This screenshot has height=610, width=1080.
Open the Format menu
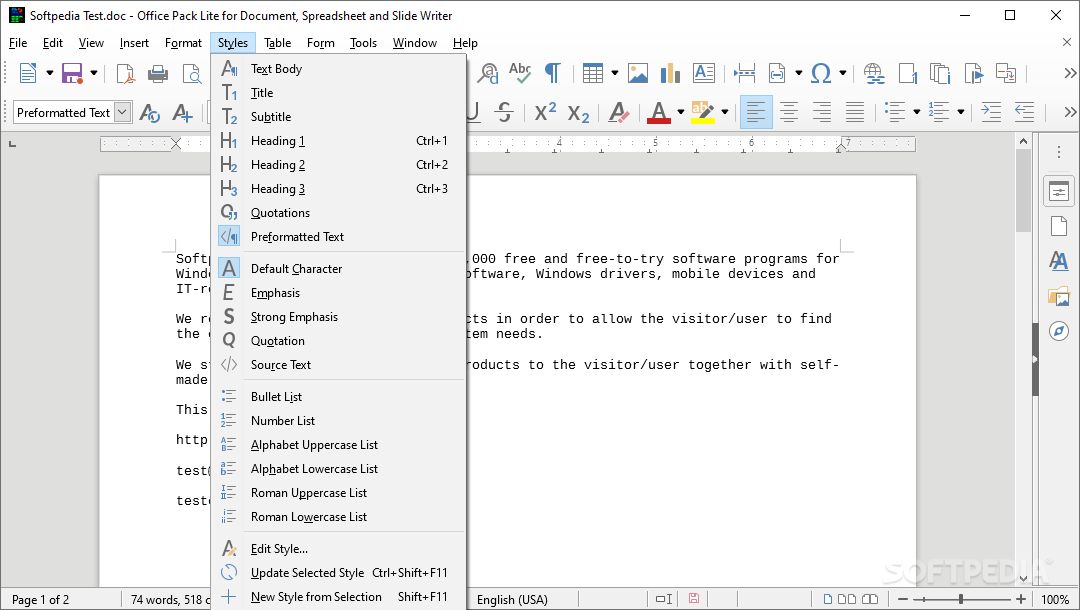point(183,43)
